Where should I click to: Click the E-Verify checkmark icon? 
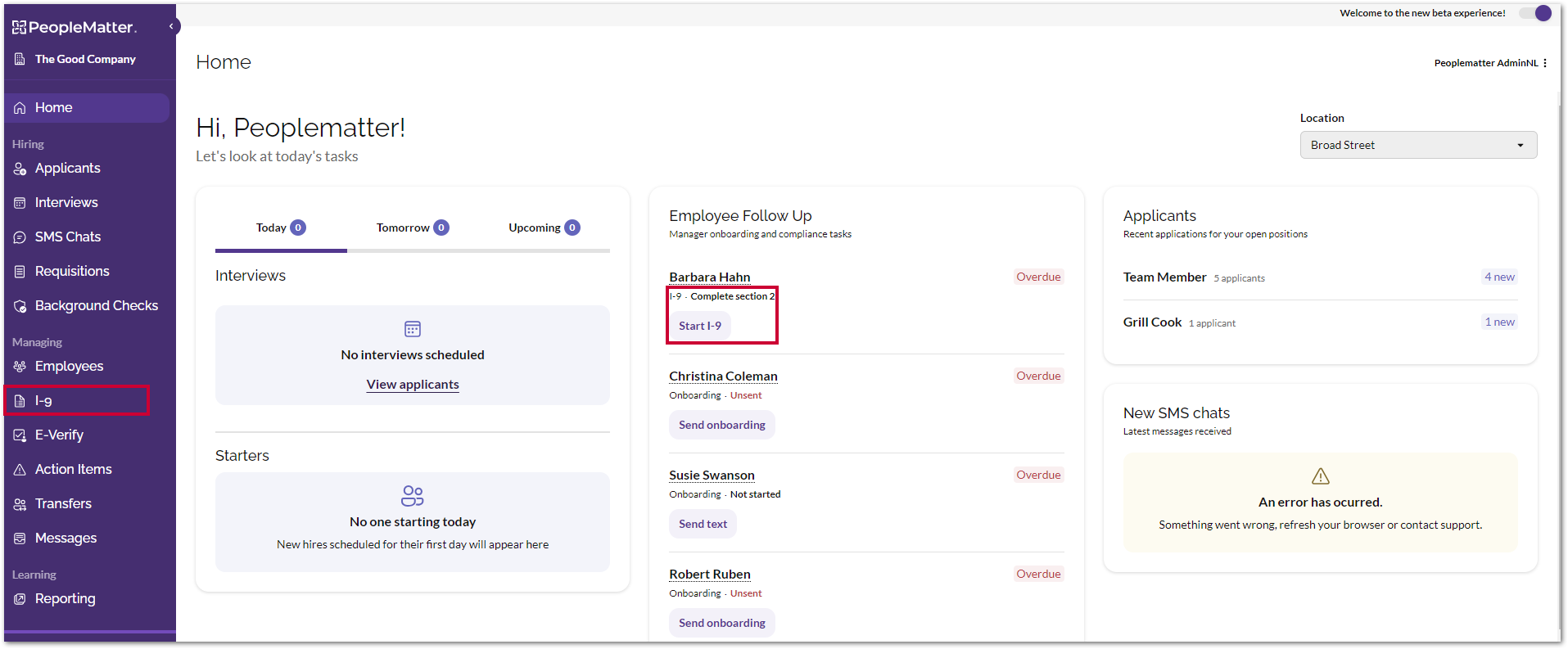click(20, 435)
